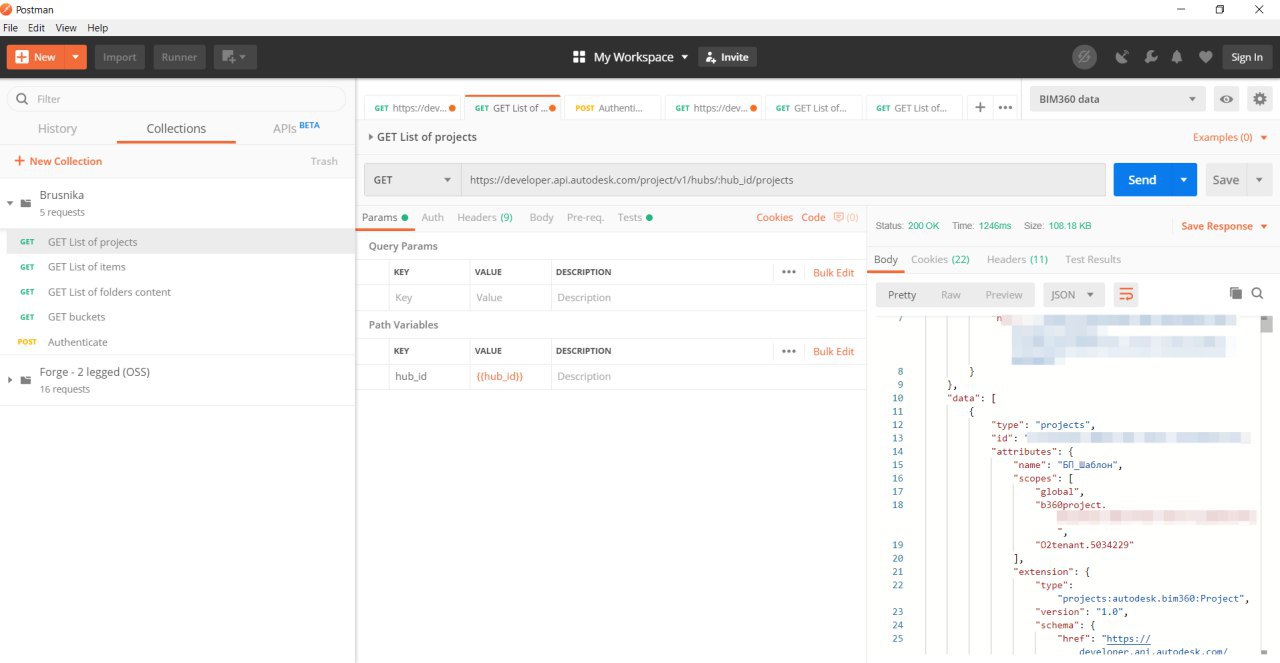The width and height of the screenshot is (1280, 663).
Task: Open the POST Authenti... request tab
Action: click(613, 108)
